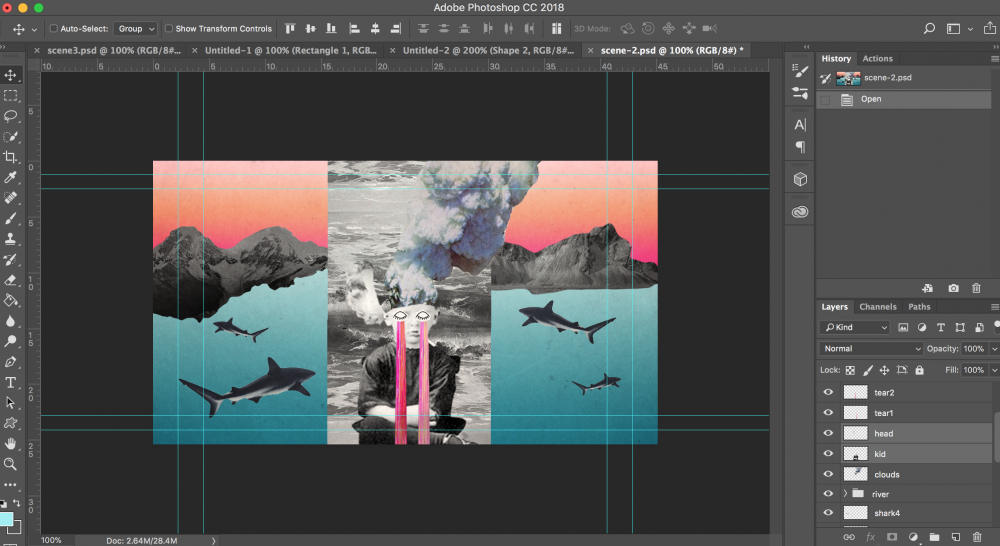Click the foreground color swatch

6,519
